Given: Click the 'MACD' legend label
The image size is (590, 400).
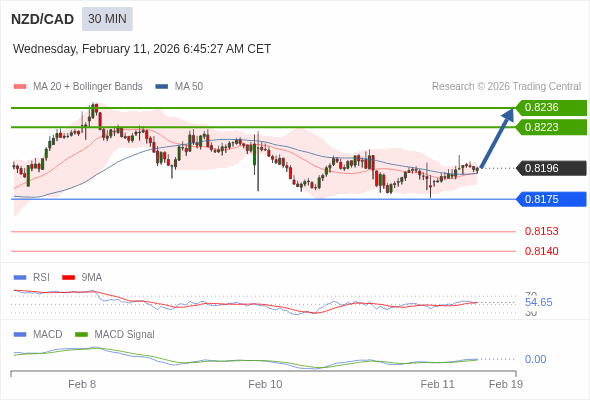Looking at the screenshot, I should click(48, 334).
